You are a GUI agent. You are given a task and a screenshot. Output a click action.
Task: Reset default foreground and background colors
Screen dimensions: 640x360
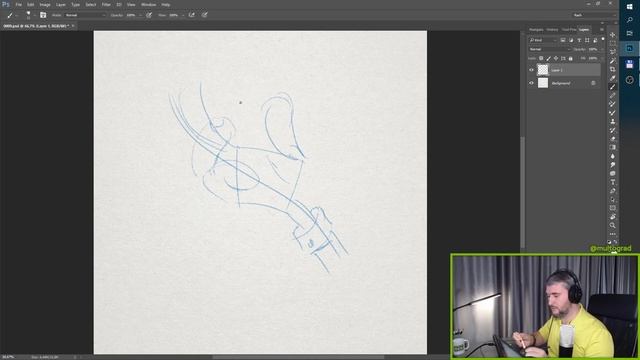(609, 242)
